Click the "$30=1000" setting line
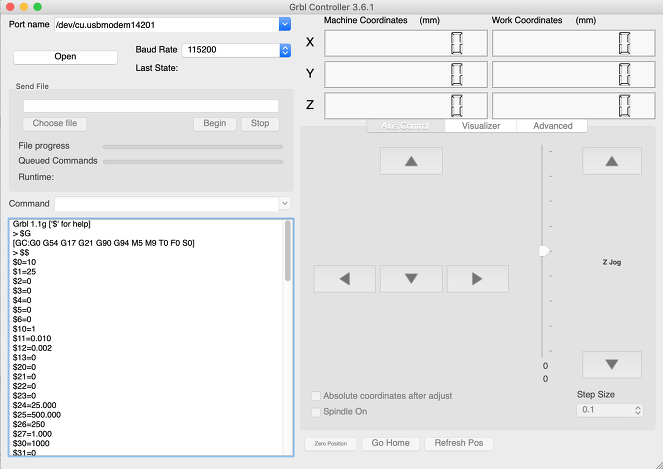This screenshot has width=663, height=469. click(31, 444)
